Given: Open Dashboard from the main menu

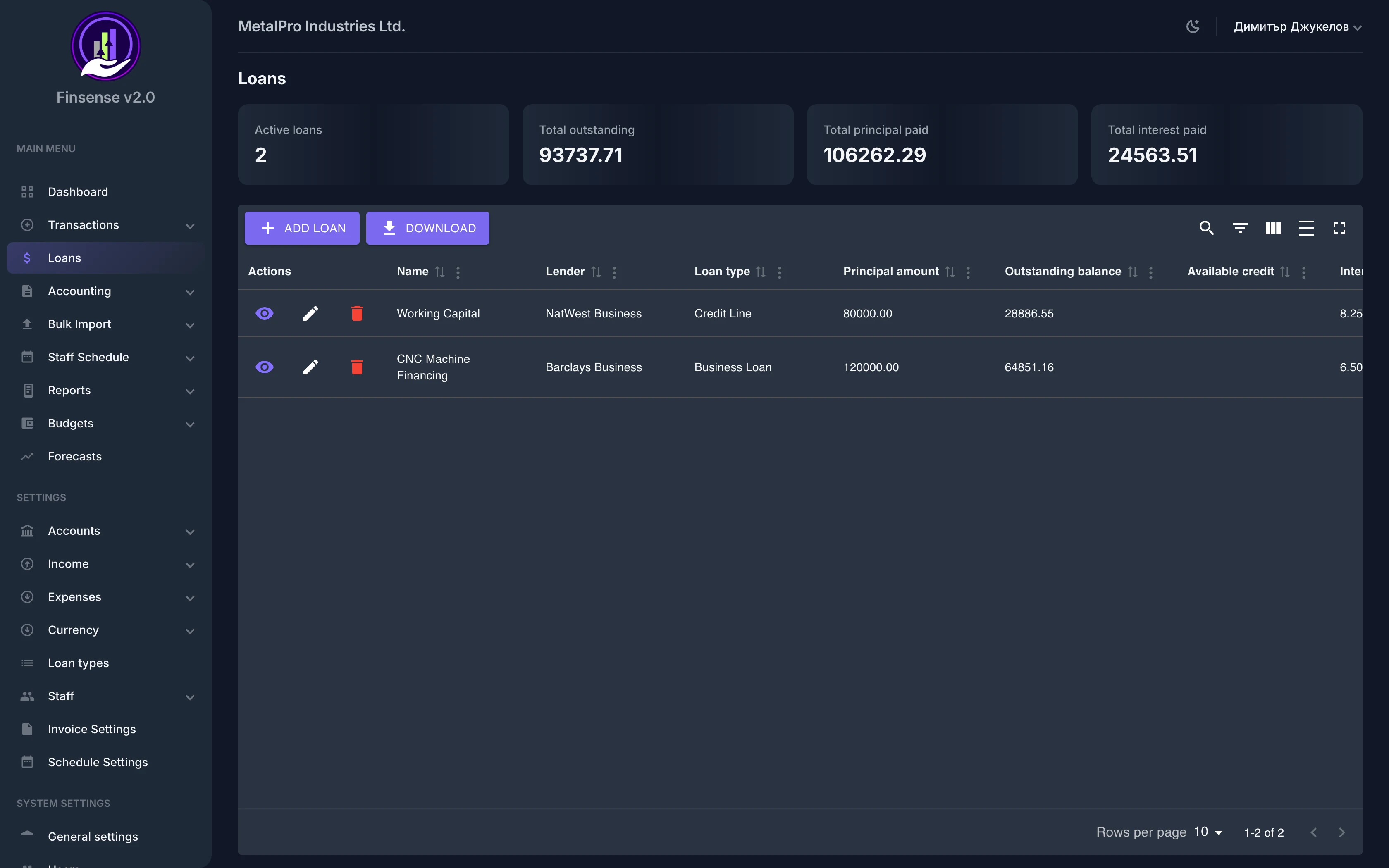Looking at the screenshot, I should click(x=105, y=192).
